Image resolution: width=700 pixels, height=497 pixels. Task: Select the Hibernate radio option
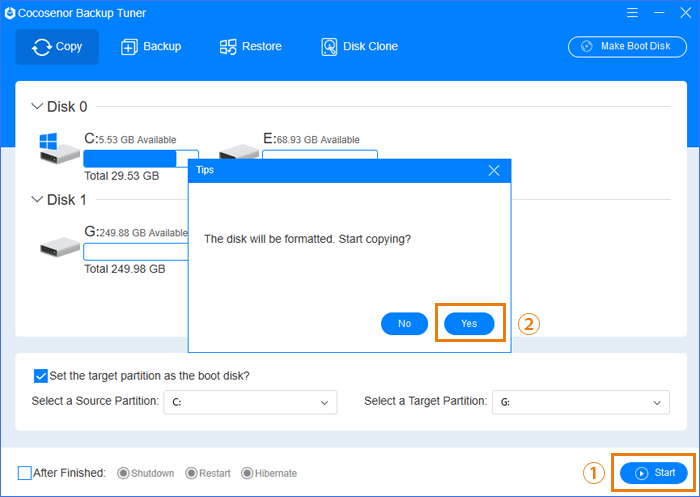pos(247,473)
